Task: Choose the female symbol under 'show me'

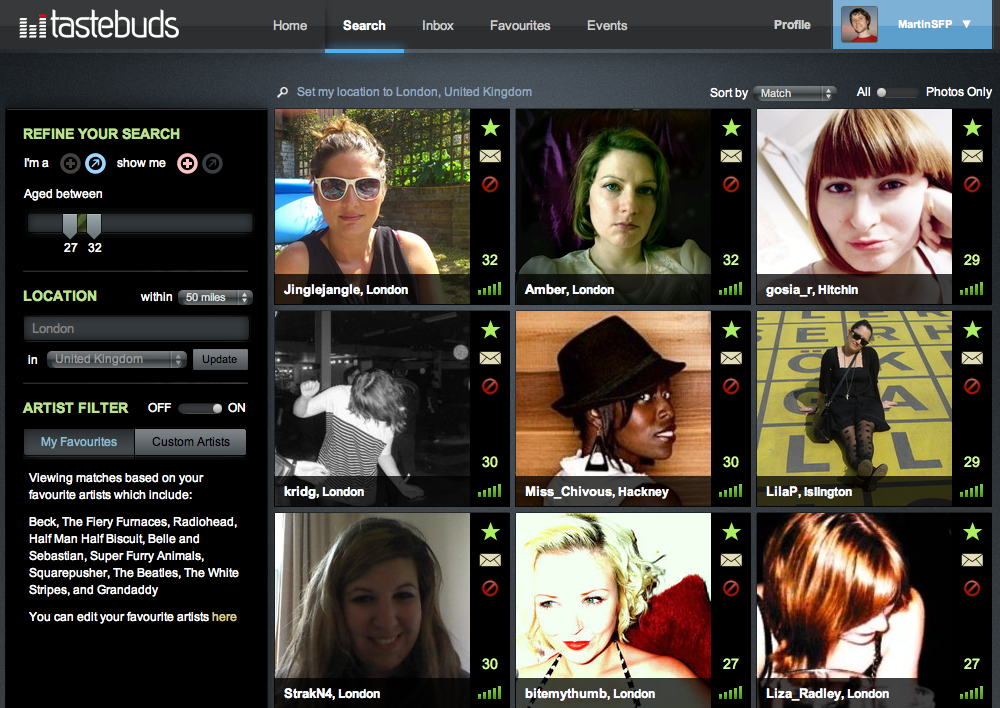Action: click(x=187, y=164)
